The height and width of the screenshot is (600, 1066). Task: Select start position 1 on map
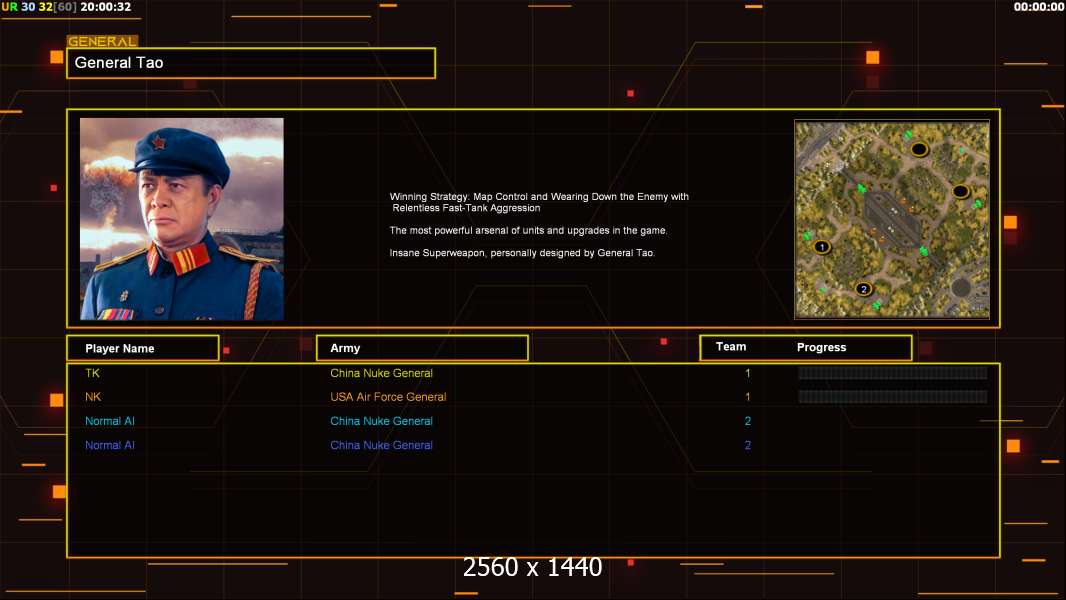[x=822, y=247]
